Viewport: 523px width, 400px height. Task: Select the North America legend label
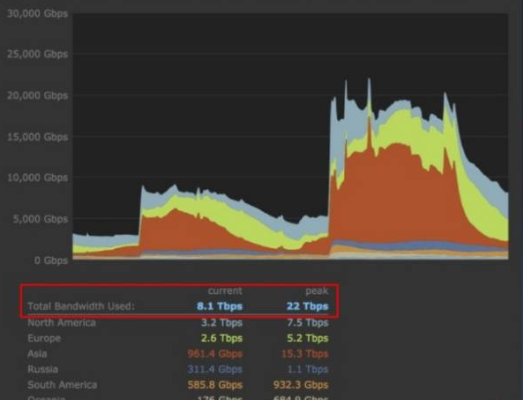(62, 323)
